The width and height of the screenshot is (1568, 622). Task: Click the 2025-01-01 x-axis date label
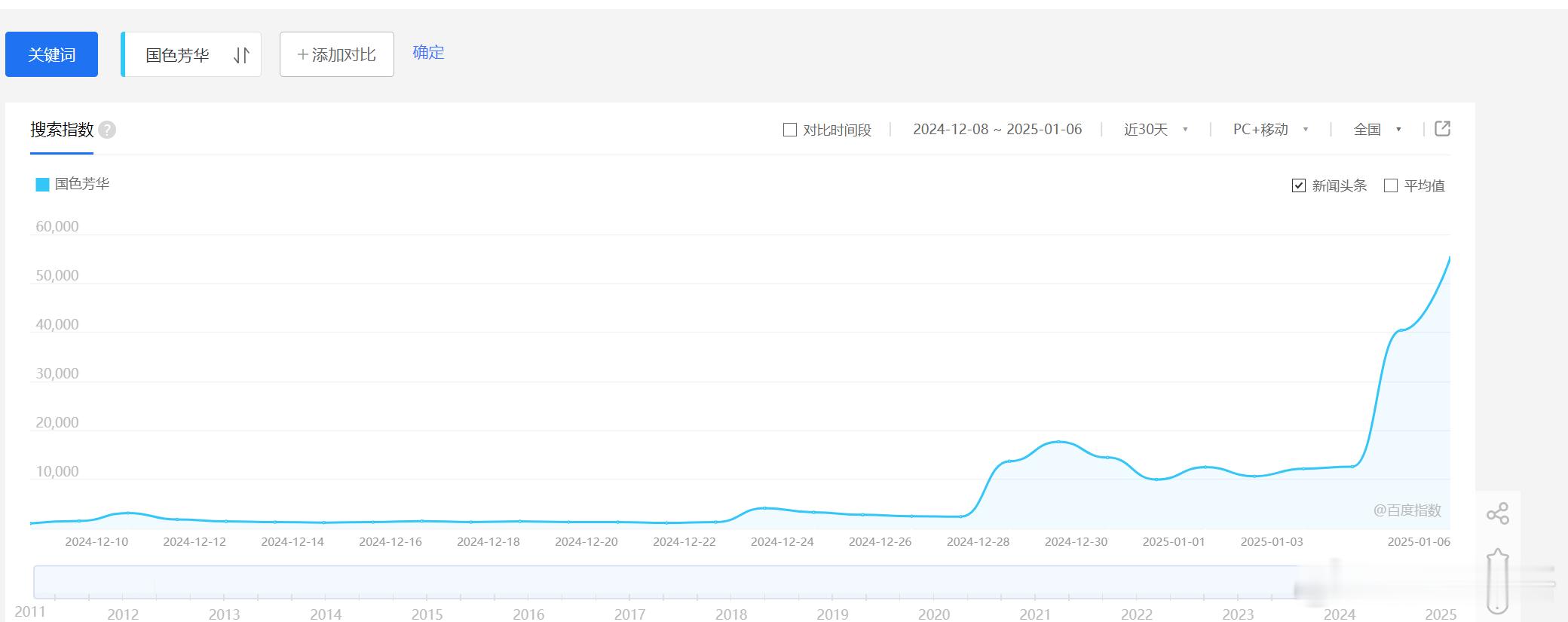click(x=1174, y=541)
